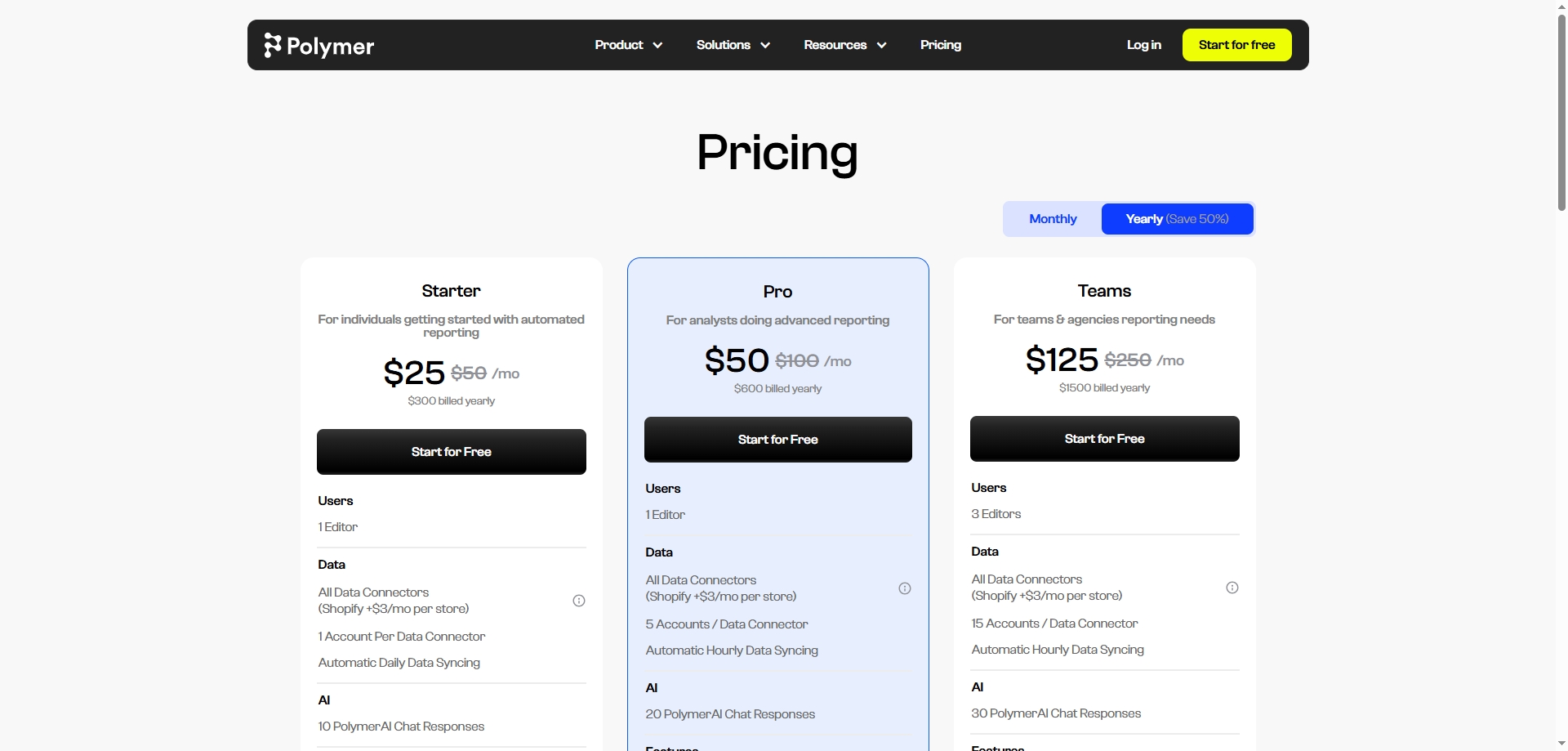The image size is (1568, 751).
Task: Open the Solutions dropdown menu
Action: click(x=733, y=45)
